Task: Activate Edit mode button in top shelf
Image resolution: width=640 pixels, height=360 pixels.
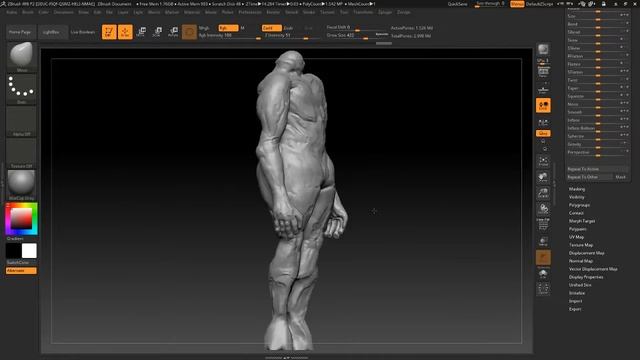Action: coord(109,32)
